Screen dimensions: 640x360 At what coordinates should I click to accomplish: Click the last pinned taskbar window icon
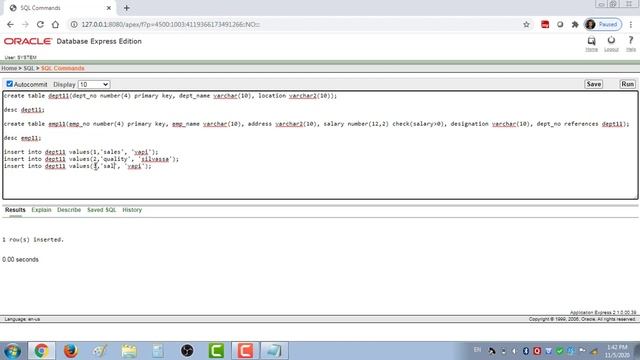tap(274, 351)
